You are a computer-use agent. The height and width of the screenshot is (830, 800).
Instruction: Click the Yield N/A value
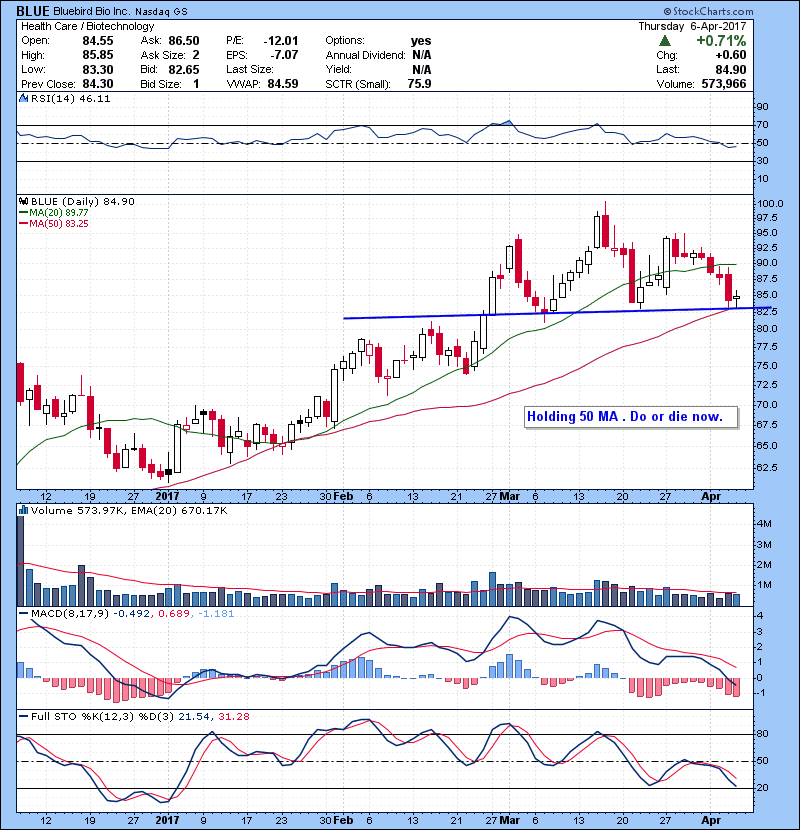(421, 69)
